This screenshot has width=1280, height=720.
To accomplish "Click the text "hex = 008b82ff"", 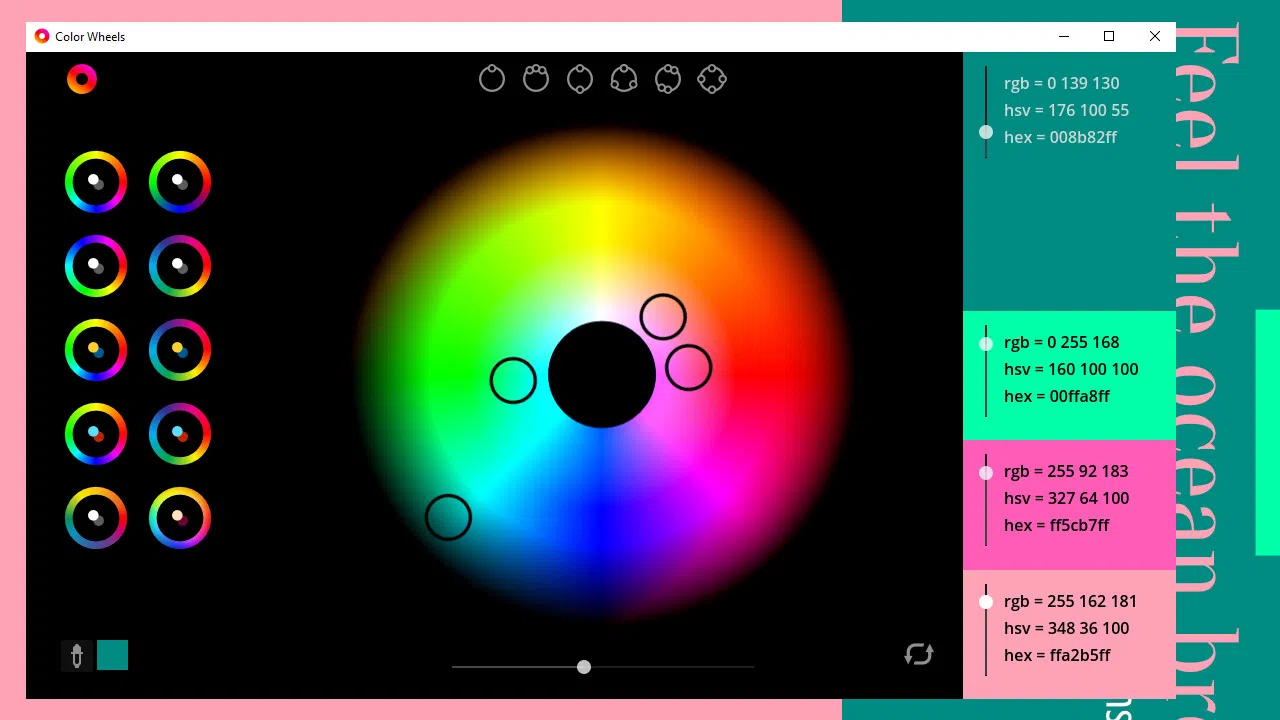I will 1060,137.
